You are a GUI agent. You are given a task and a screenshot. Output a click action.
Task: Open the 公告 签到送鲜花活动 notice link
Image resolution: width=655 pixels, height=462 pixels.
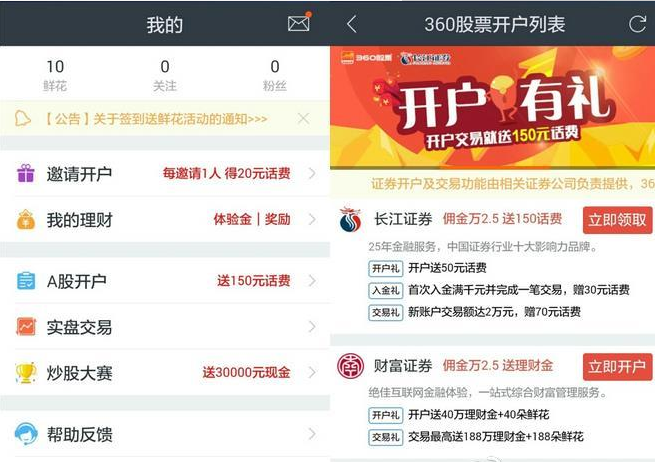click(x=155, y=119)
